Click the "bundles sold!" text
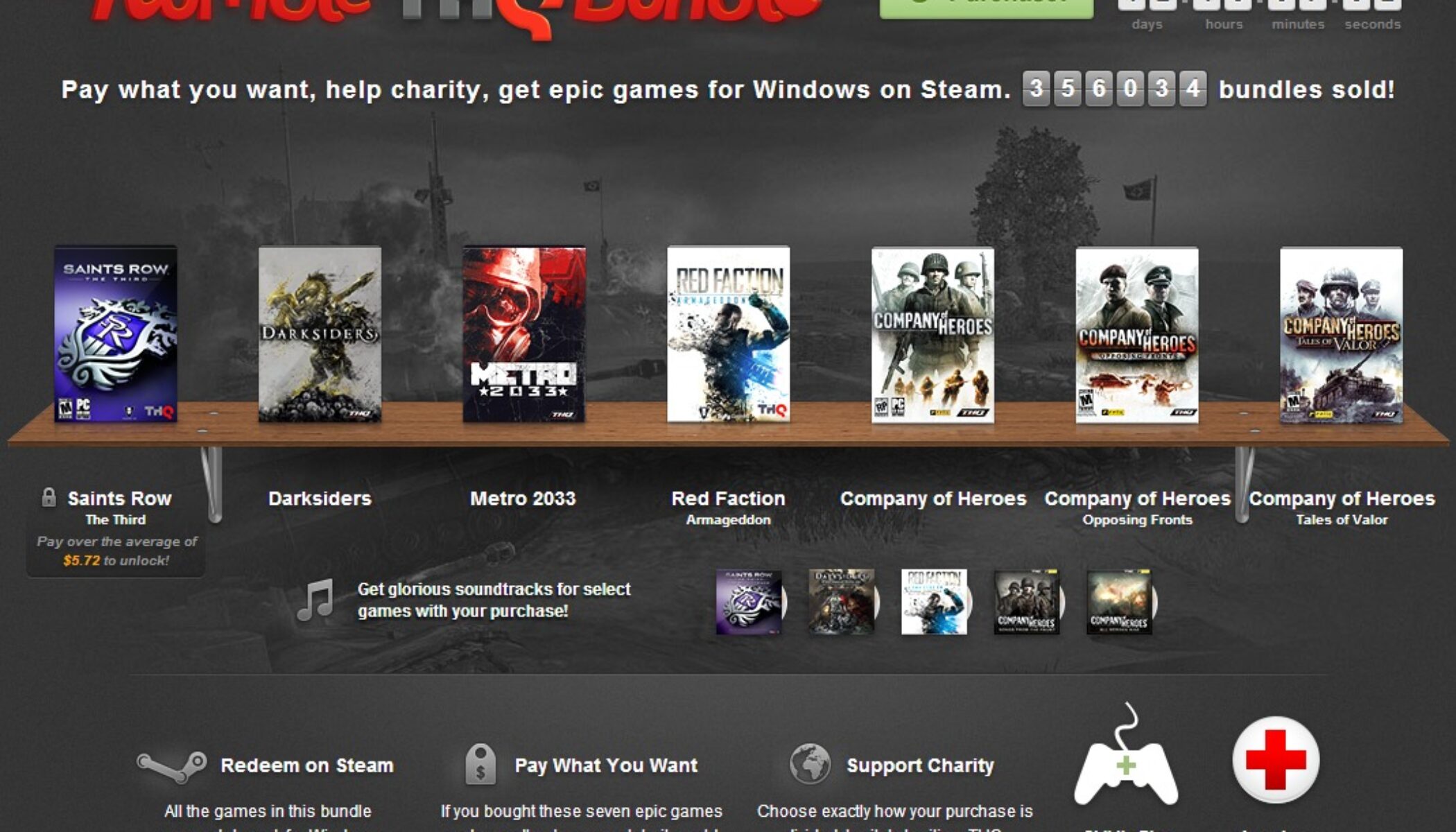Viewport: 1456px width, 832px height. tap(1307, 89)
